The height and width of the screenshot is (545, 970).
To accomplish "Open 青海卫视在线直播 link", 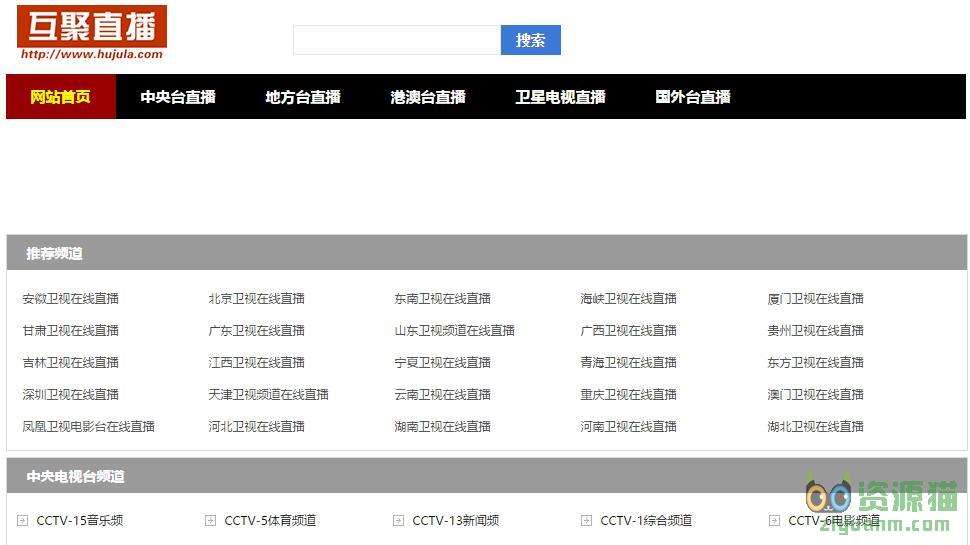I will [629, 363].
